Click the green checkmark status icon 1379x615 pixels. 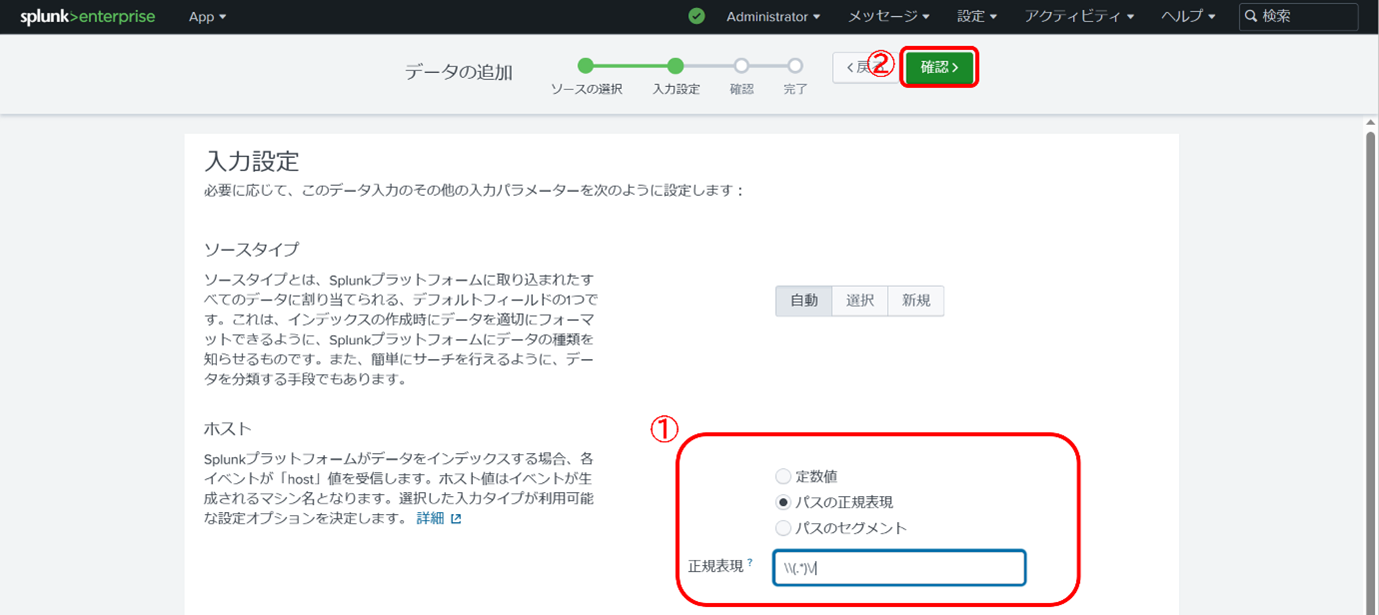[x=697, y=16]
